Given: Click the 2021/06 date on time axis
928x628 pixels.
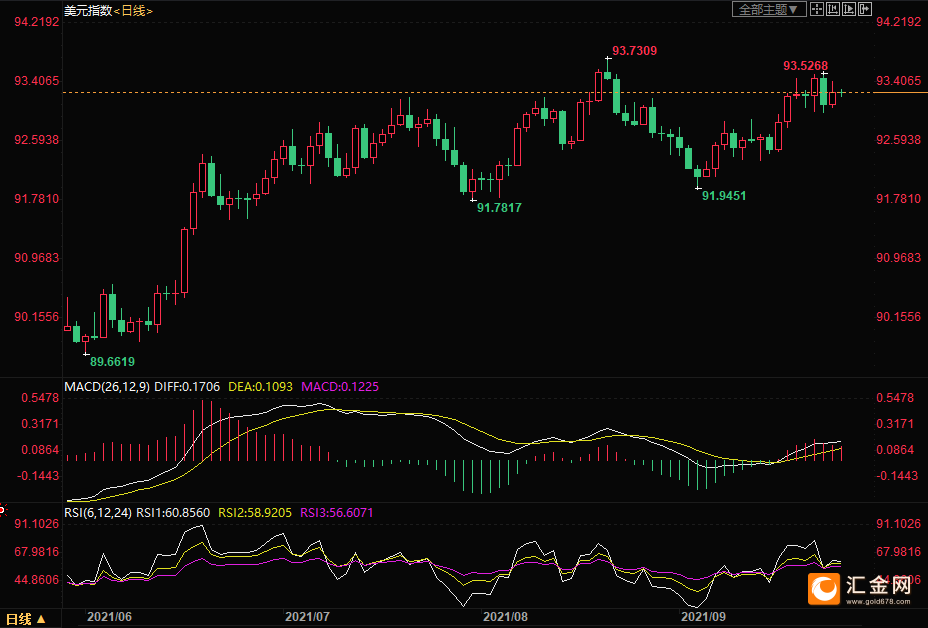Looking at the screenshot, I should coord(109,617).
